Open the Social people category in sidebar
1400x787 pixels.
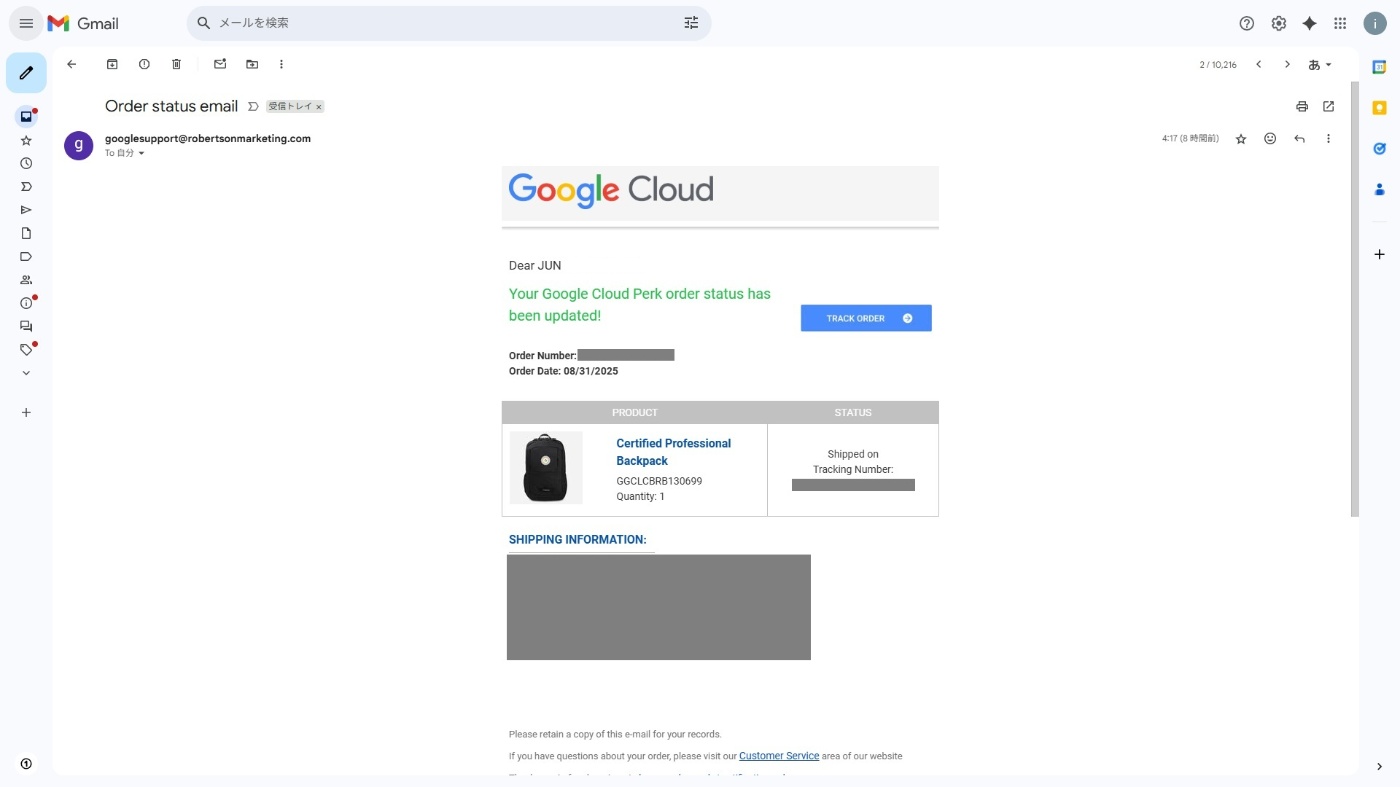(x=26, y=280)
